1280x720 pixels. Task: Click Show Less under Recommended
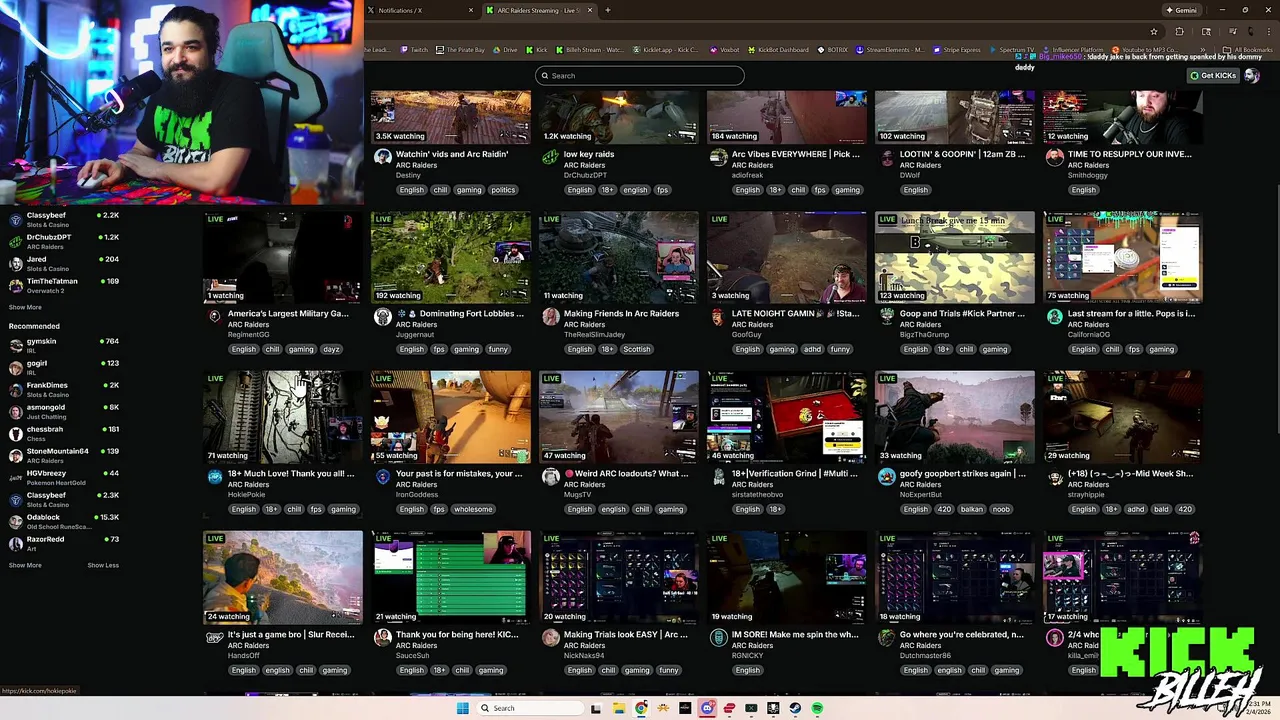pyautogui.click(x=103, y=565)
